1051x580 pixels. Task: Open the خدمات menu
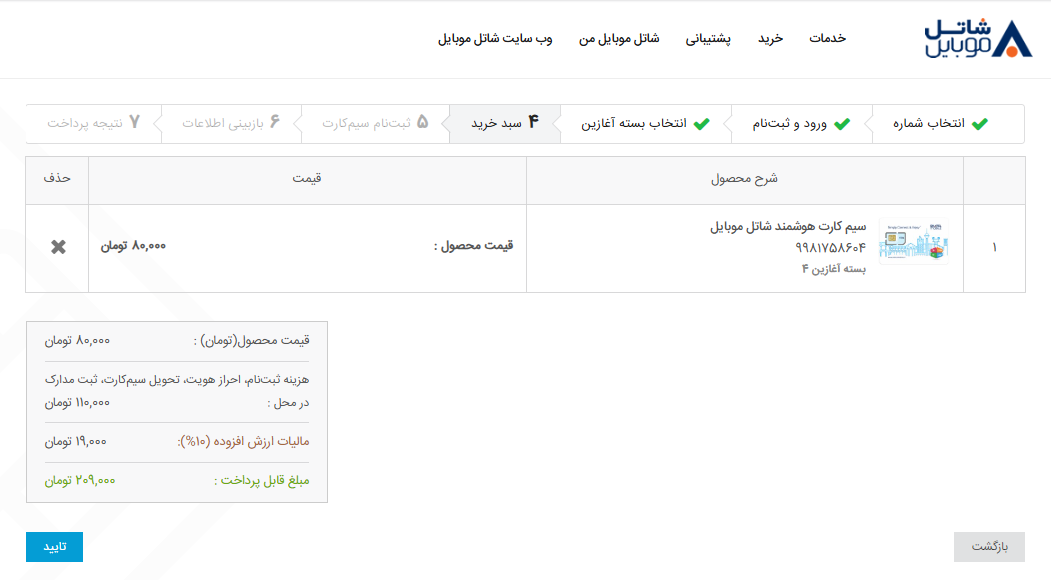827,38
